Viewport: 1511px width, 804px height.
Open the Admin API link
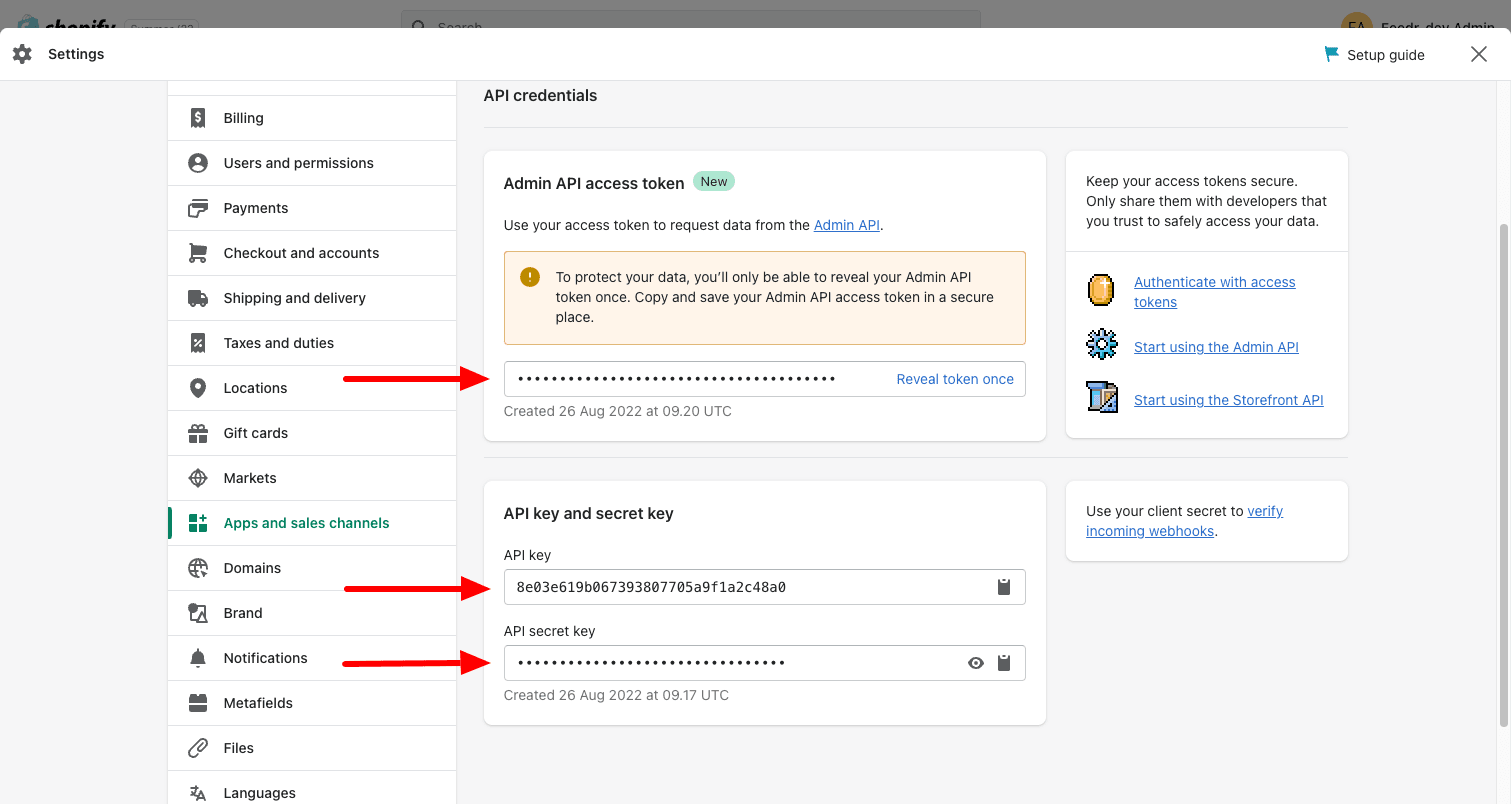[846, 225]
